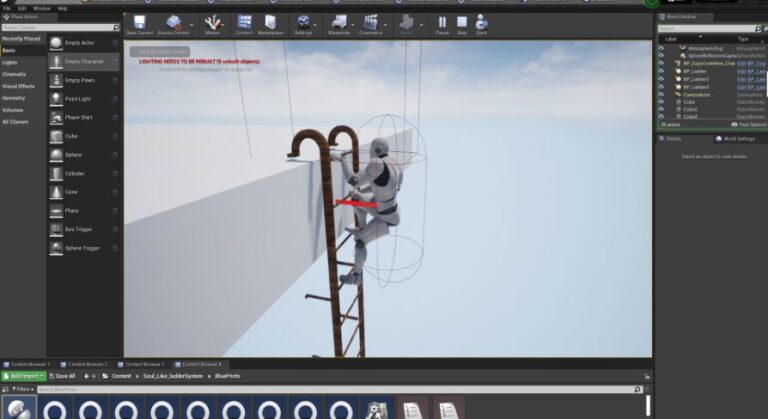
Task: Select Cylinder in Place Actors
Action: pyautogui.click(x=84, y=173)
